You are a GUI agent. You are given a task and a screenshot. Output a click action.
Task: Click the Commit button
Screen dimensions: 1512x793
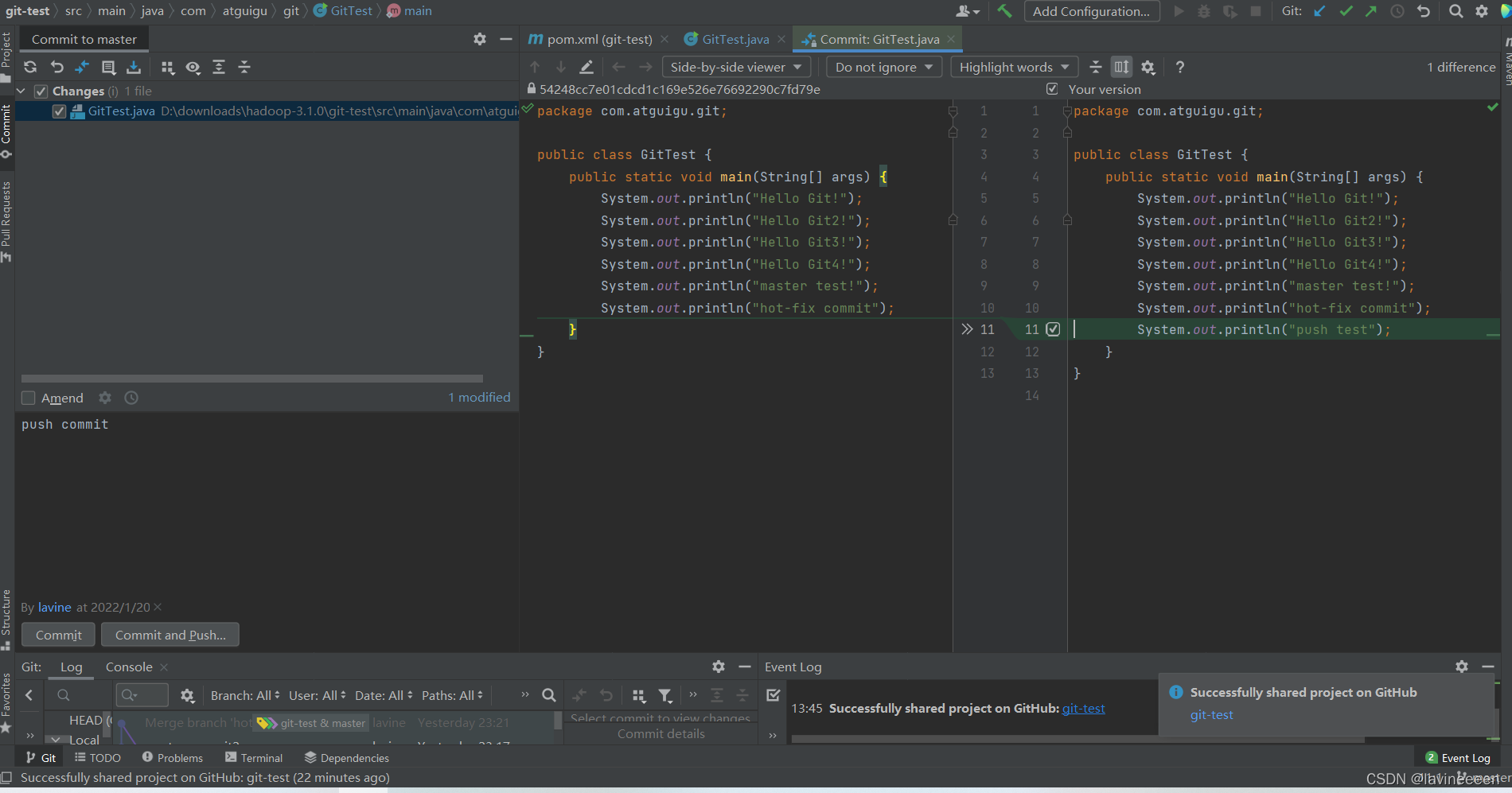pos(58,635)
